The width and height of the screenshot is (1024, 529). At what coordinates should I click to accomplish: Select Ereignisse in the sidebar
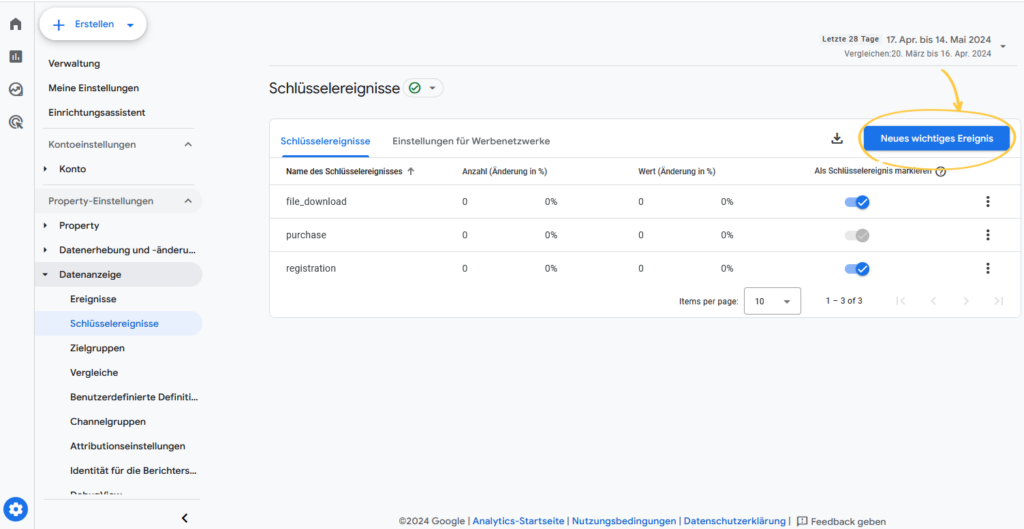coord(93,299)
